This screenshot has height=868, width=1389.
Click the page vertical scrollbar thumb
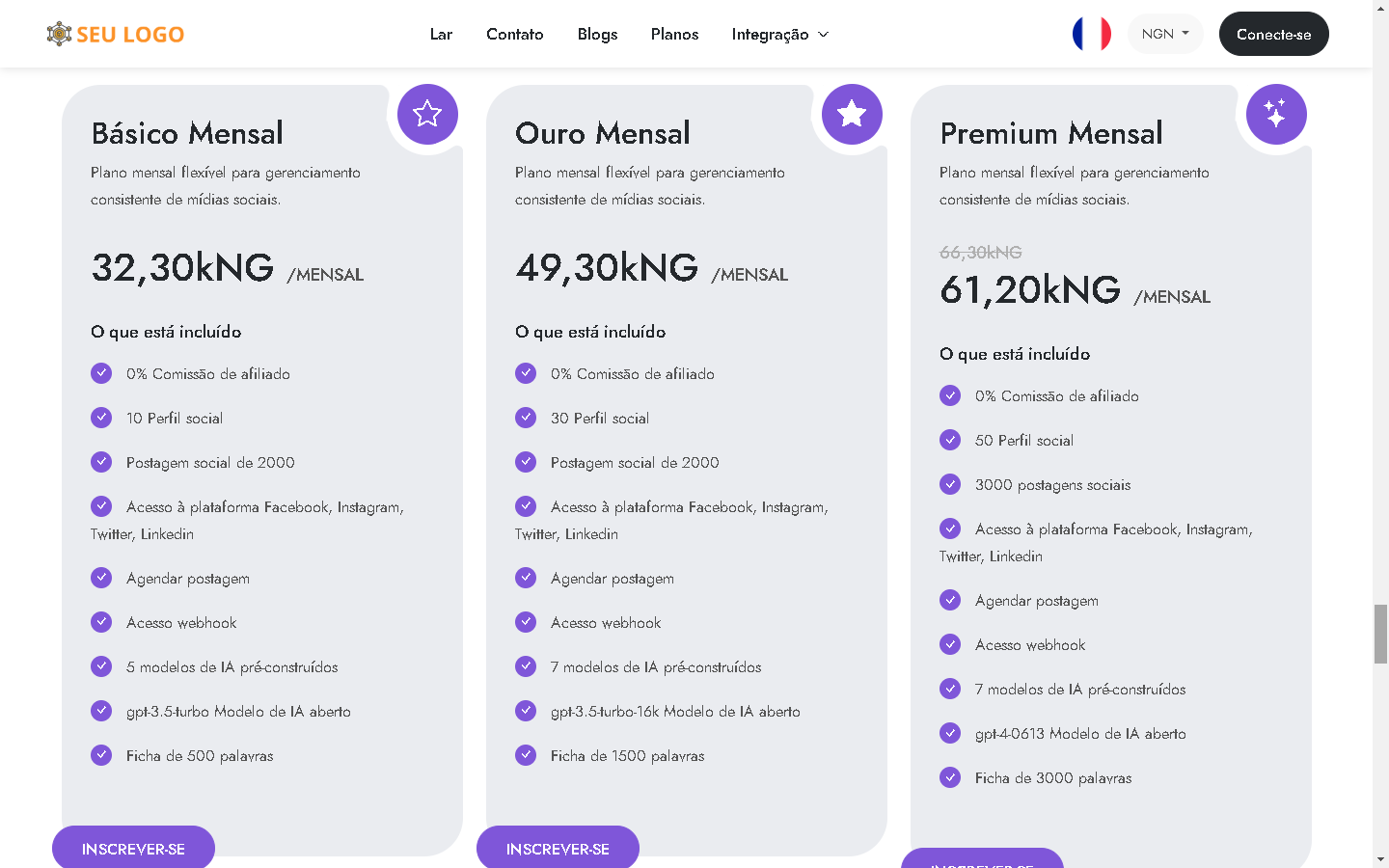click(x=1380, y=634)
